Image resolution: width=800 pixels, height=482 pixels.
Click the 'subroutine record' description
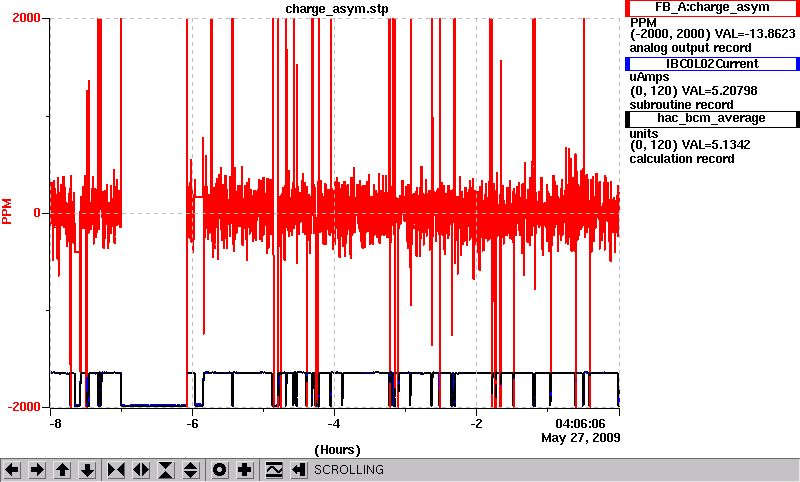pos(681,105)
